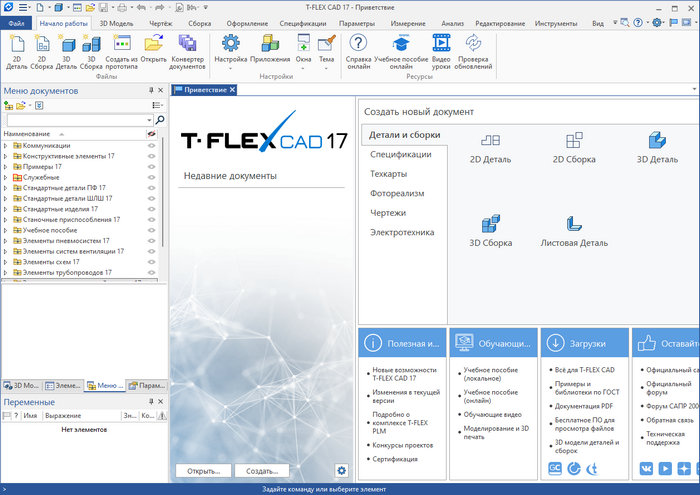Toggle visibility eye for Конструктивные элементы 17

coord(152,156)
